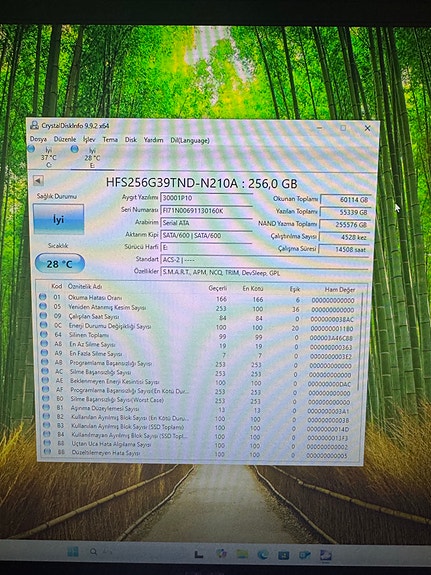This screenshot has height=575, width=431.
Task: Click the status dot for attribute 01
Action: (x=43, y=296)
